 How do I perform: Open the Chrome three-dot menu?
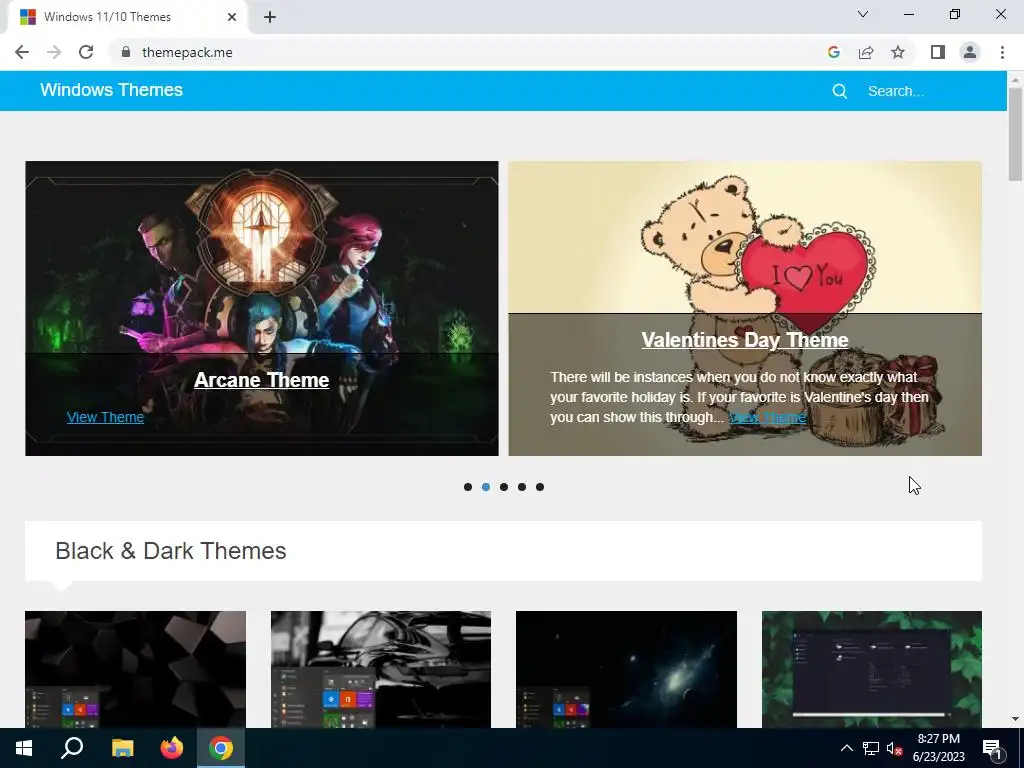point(1002,52)
